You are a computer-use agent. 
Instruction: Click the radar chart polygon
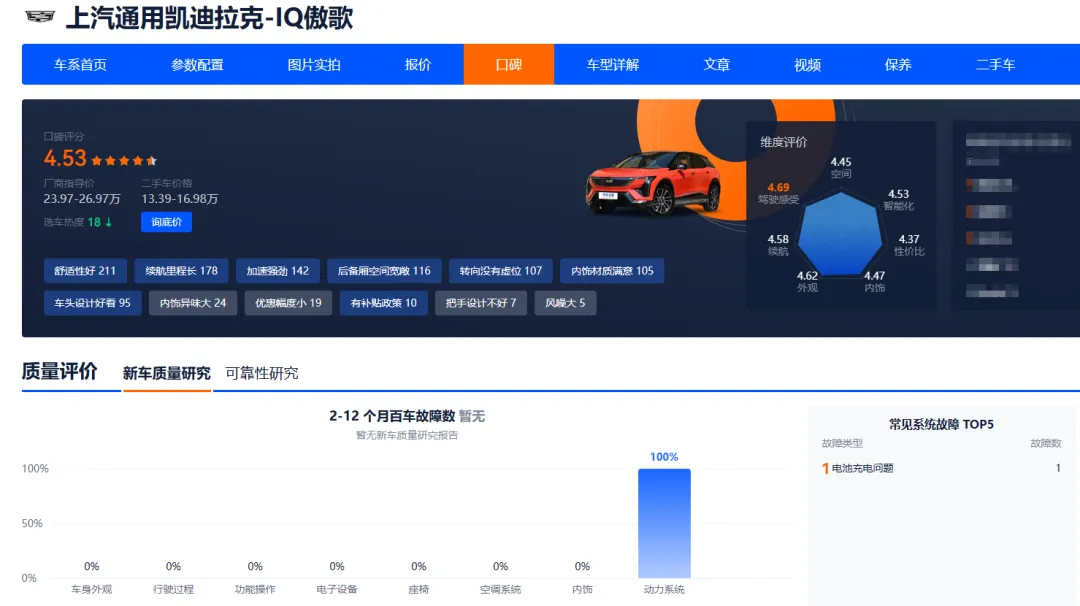click(x=840, y=235)
